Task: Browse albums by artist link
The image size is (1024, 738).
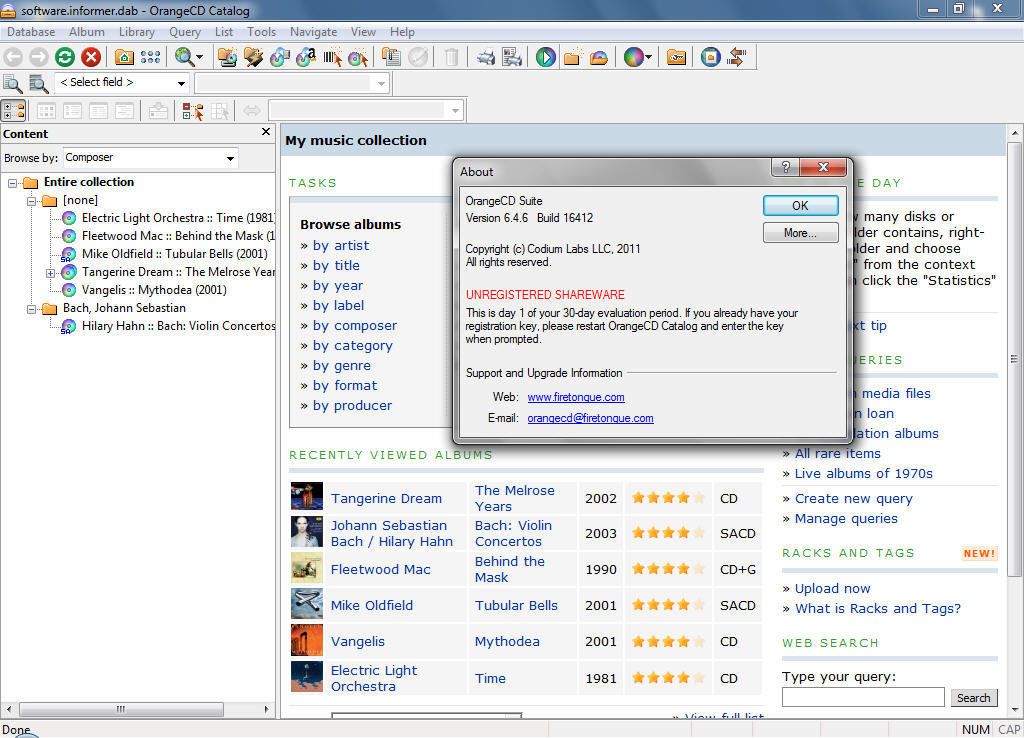Action: point(341,246)
